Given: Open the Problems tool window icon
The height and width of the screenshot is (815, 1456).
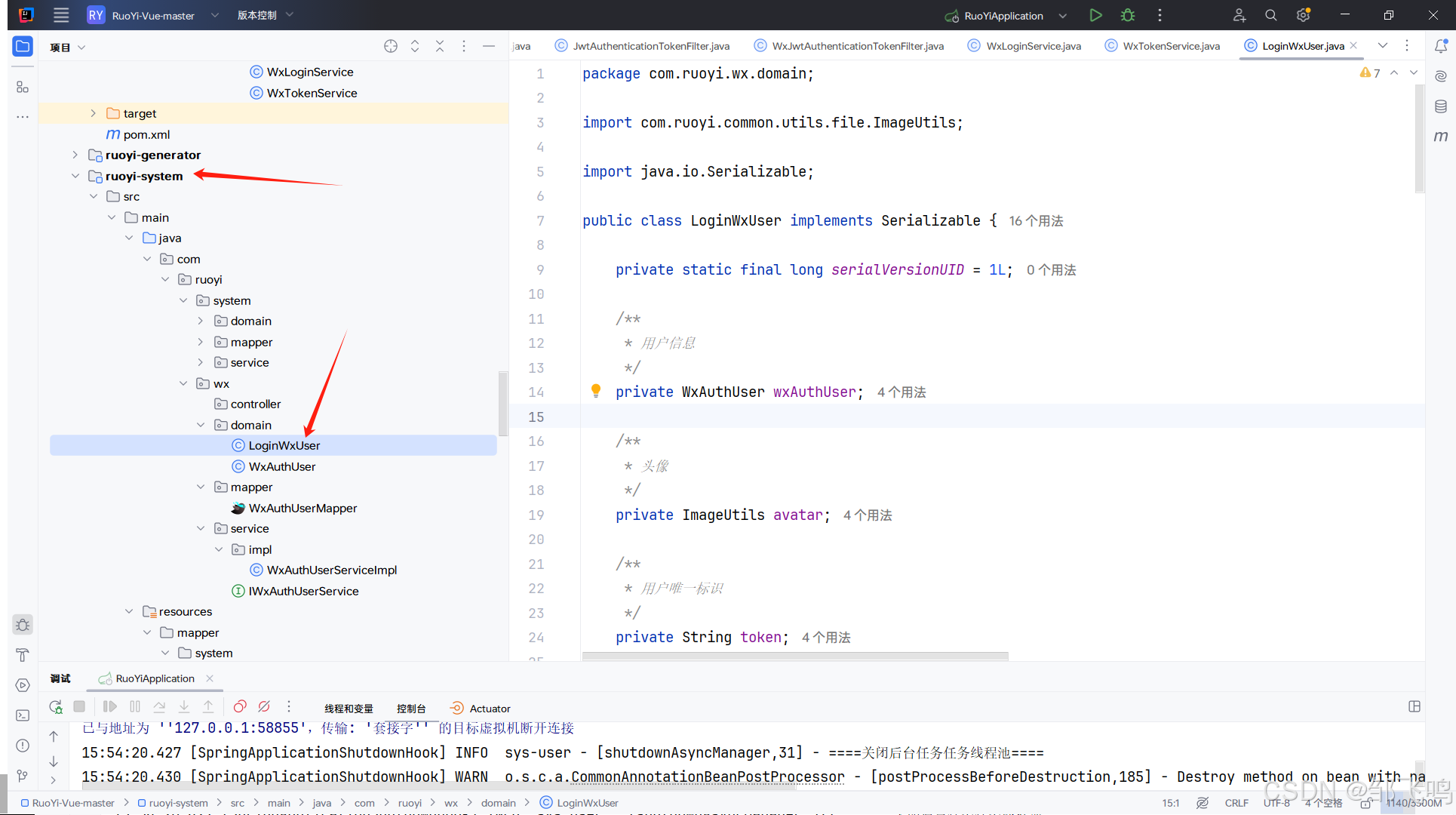Looking at the screenshot, I should coord(23,746).
